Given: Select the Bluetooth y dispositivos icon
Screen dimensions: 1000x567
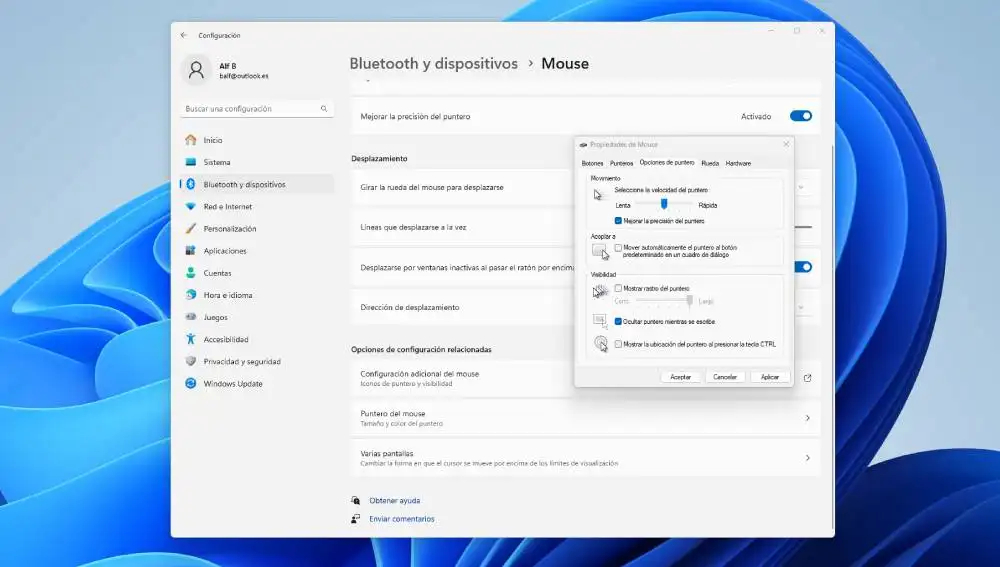Looking at the screenshot, I should [x=191, y=184].
